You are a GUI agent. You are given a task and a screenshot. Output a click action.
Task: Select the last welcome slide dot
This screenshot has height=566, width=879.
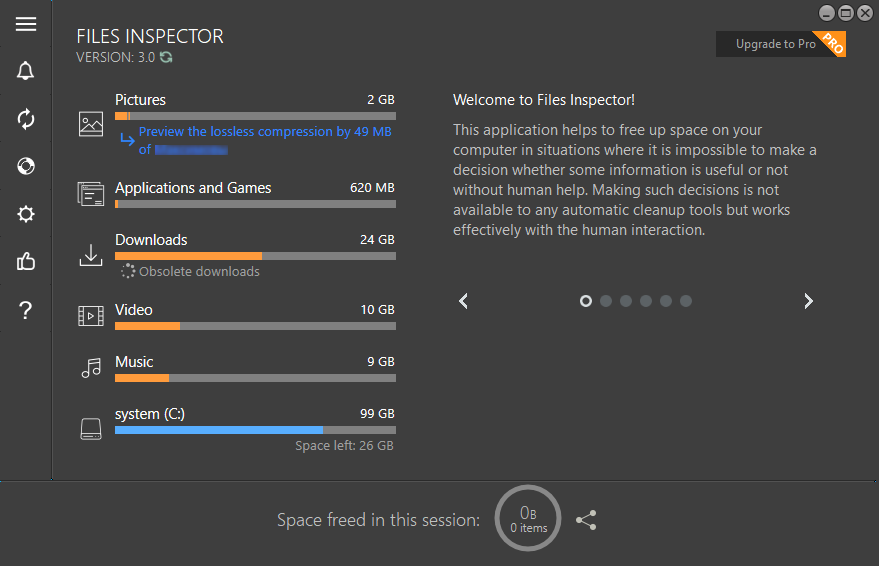[686, 301]
